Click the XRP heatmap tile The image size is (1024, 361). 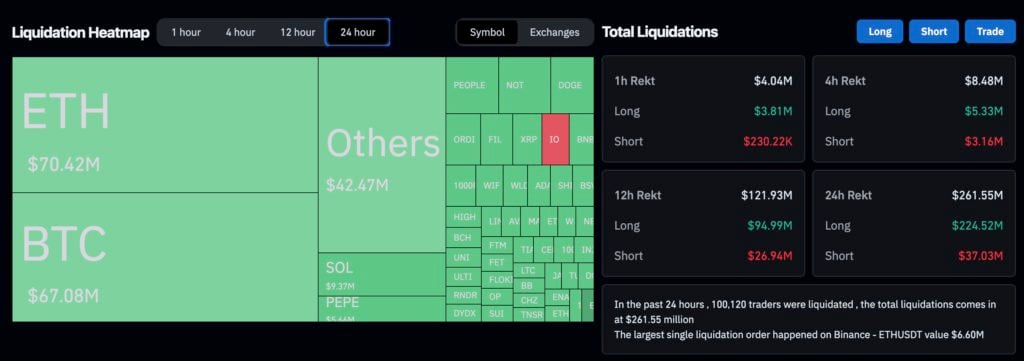tap(527, 140)
